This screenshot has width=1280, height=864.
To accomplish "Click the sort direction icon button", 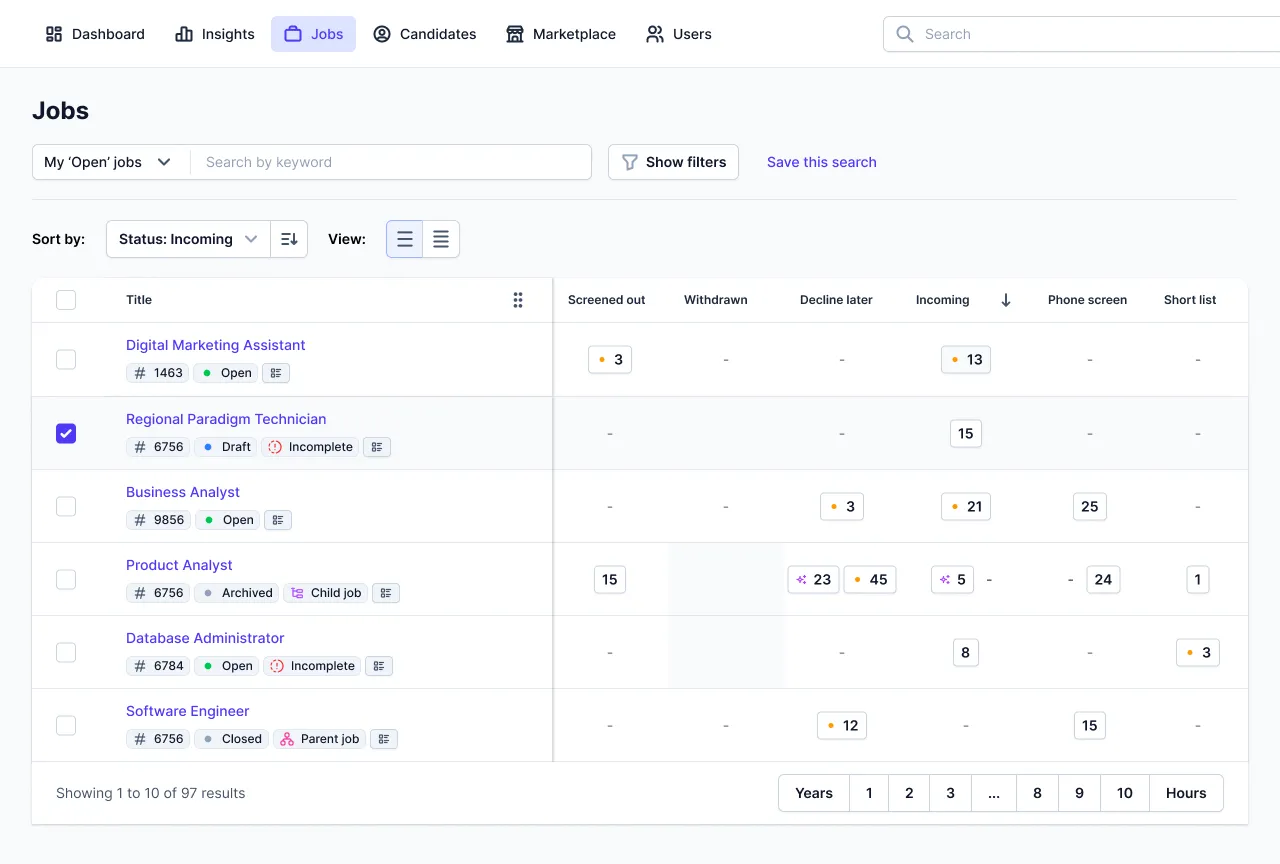I will tap(289, 239).
